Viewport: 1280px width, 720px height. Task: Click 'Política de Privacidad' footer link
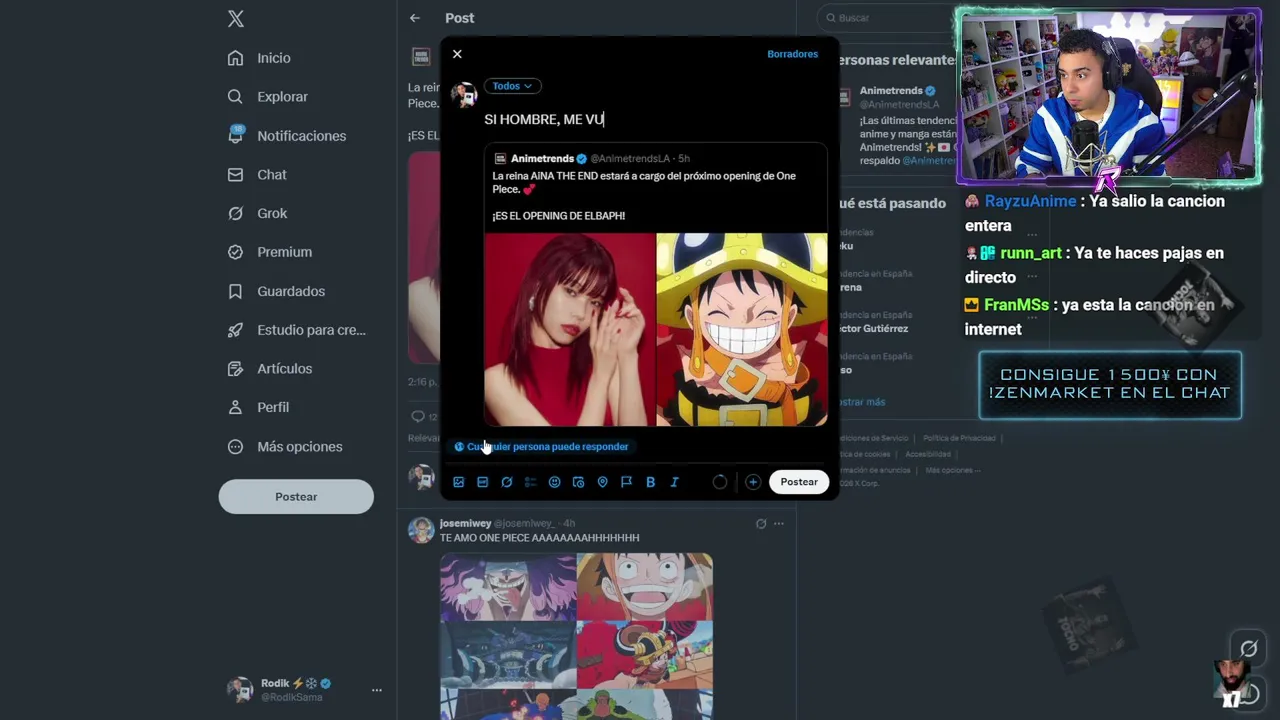pos(958,438)
